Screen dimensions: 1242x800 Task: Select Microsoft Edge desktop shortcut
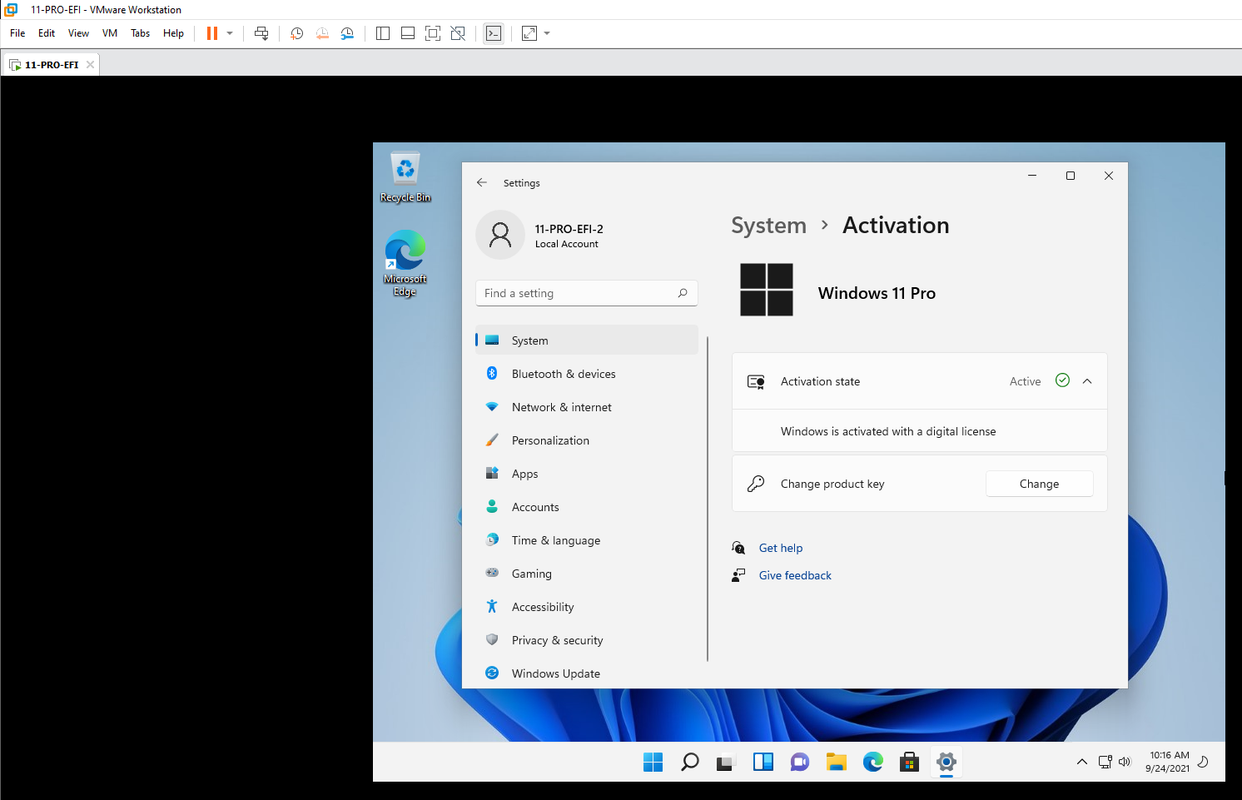tap(405, 263)
